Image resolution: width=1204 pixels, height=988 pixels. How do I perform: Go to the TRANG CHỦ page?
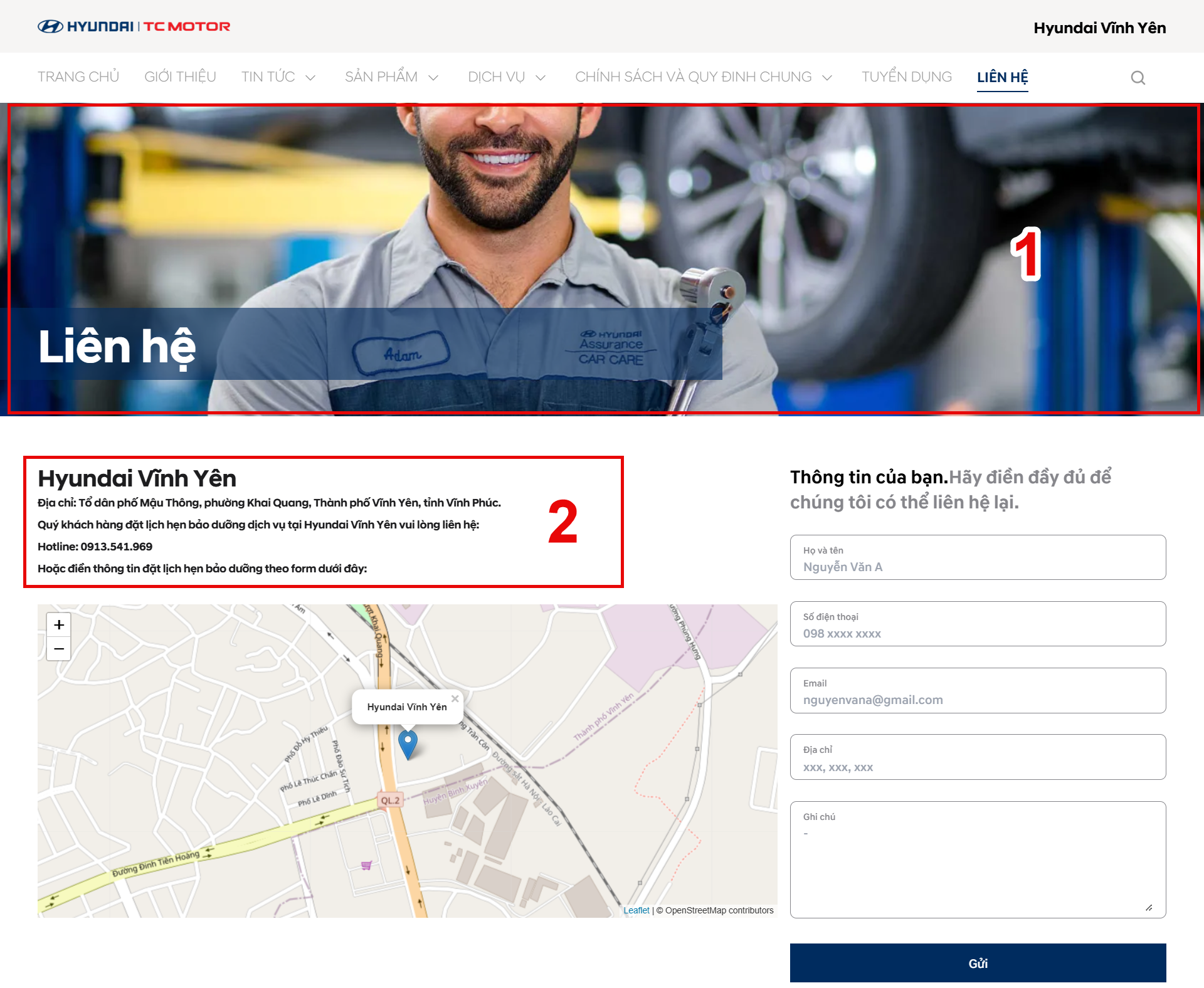coord(78,77)
